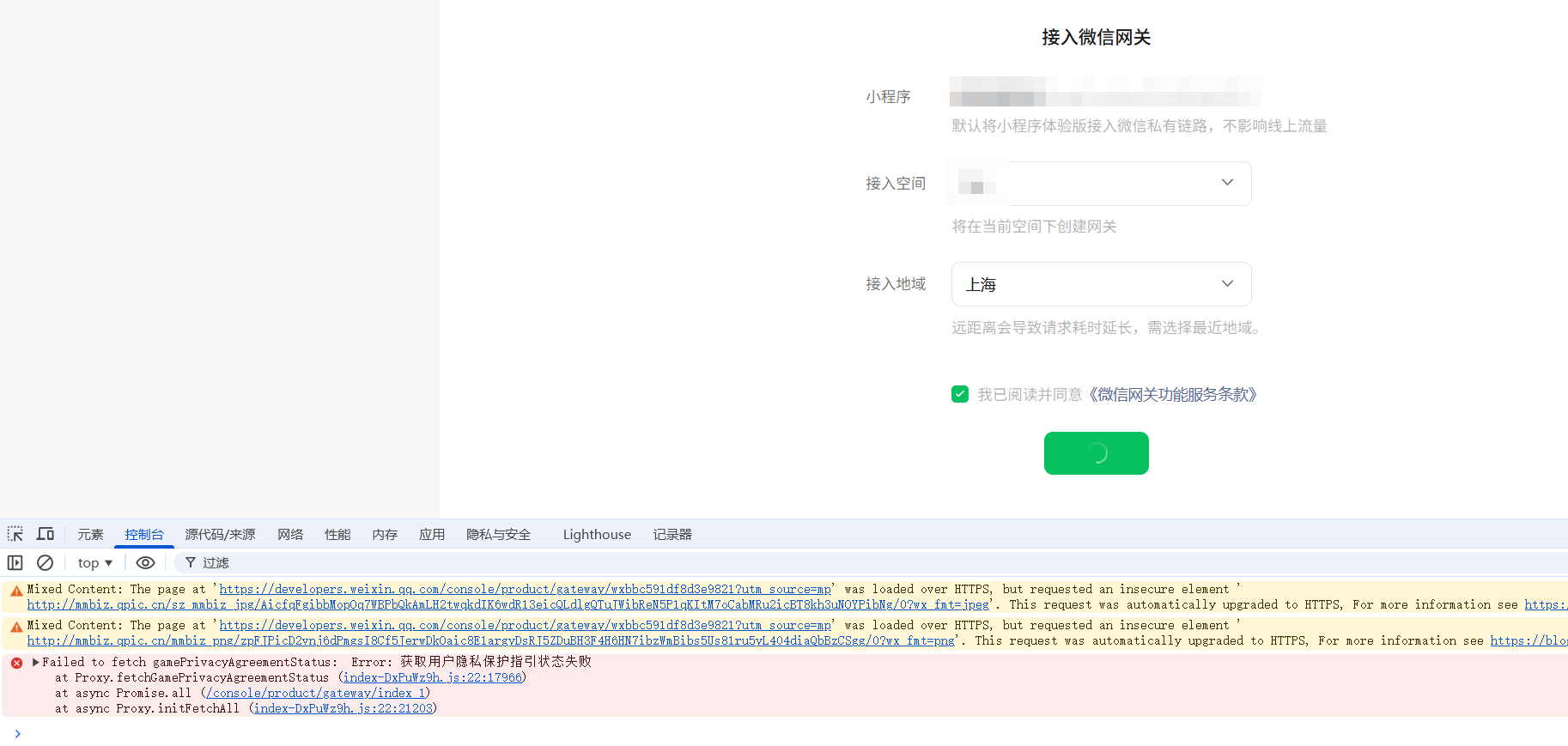This screenshot has width=1568, height=746.
Task: Click first Mixed Content warning triangle icon
Action: click(16, 591)
